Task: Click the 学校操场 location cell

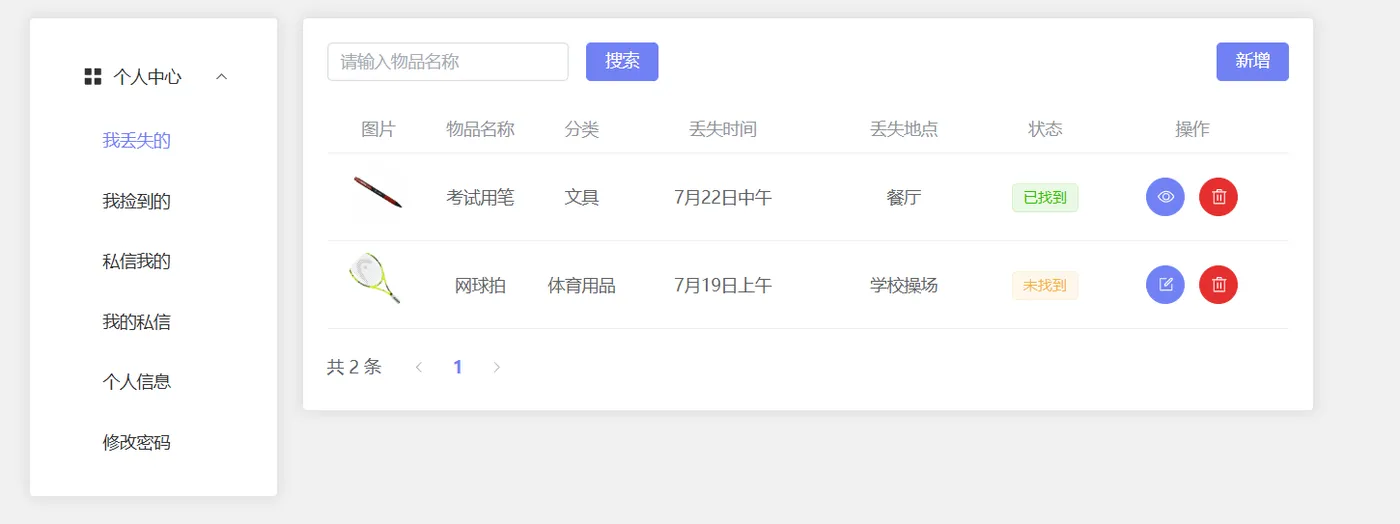Action: 904,286
